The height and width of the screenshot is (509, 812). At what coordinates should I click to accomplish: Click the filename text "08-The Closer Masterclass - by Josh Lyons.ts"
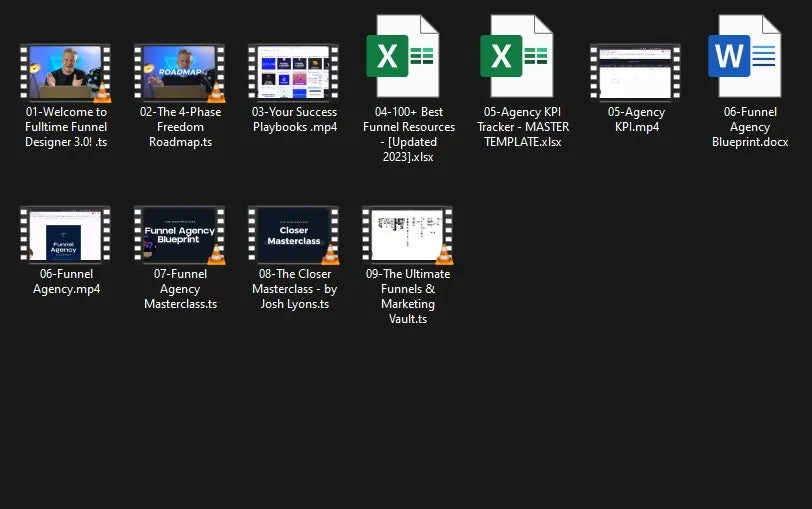pyautogui.click(x=294, y=289)
